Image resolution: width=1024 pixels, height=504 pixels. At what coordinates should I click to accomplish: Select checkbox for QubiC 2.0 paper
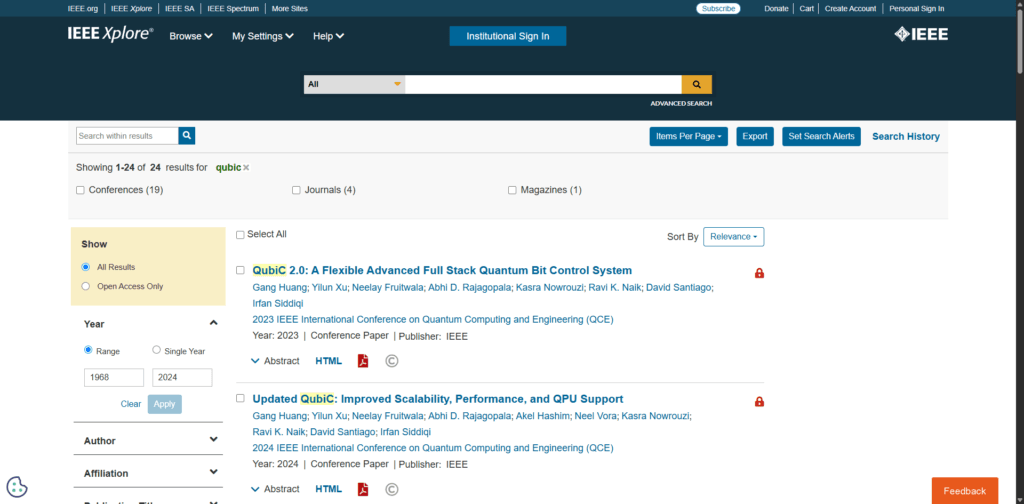240,270
